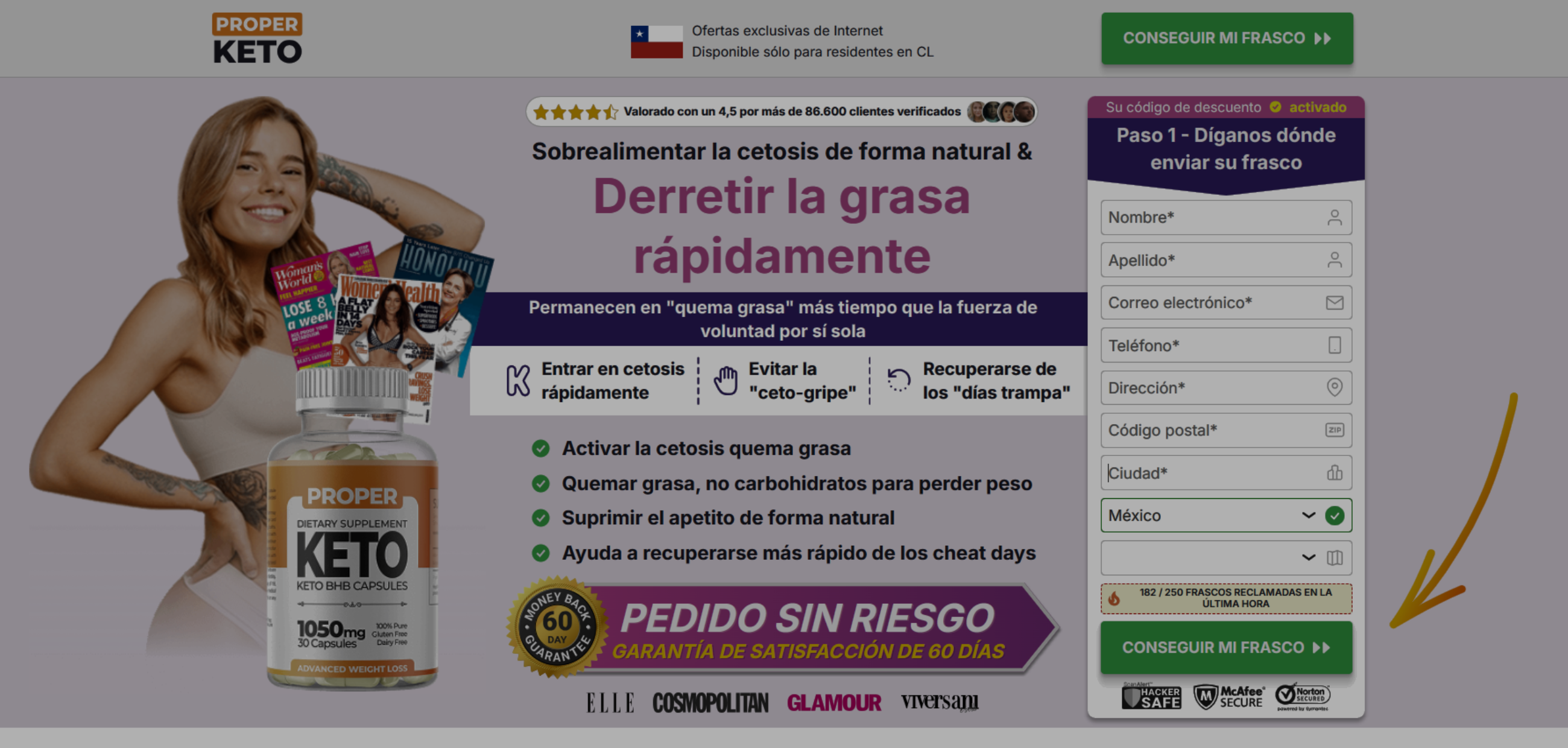1568x748 pixels.
Task: Click the McAfee Secure badge
Action: (1228, 697)
